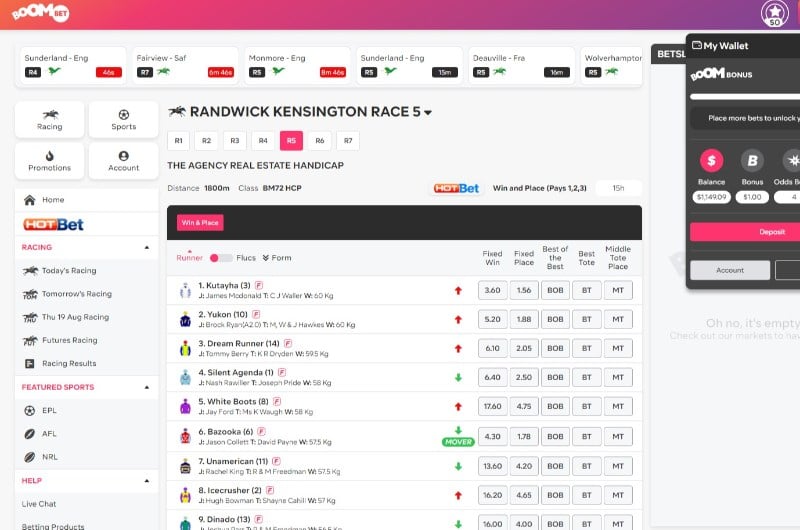This screenshot has width=800, height=530.
Task: Click the $1,149.09 balance value
Action: click(711, 197)
